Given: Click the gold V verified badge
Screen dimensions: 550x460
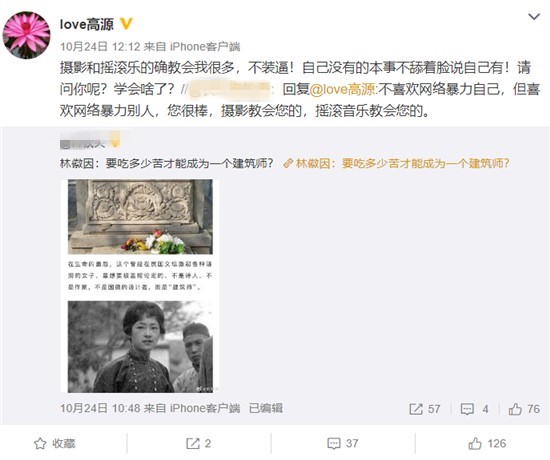Looking at the screenshot, I should [x=126, y=24].
